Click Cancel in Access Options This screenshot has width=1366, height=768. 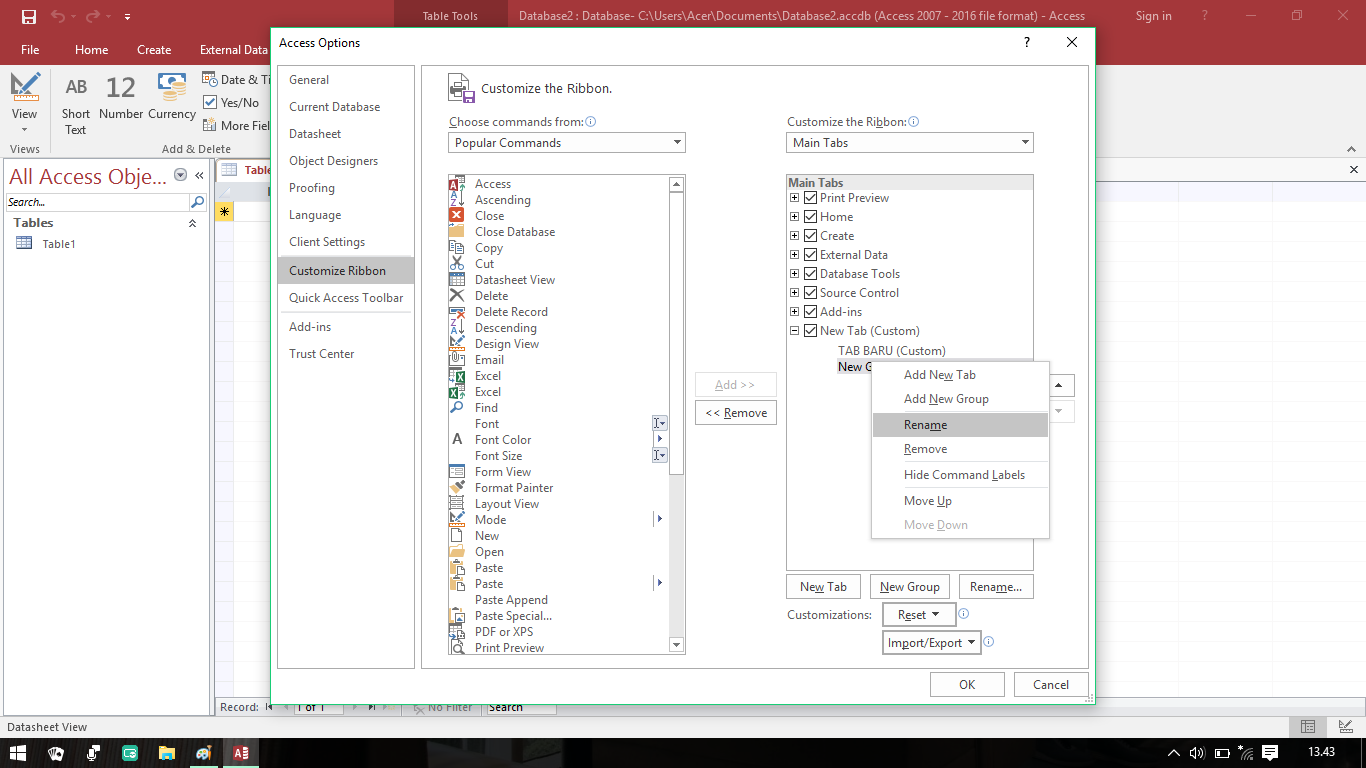pos(1051,685)
